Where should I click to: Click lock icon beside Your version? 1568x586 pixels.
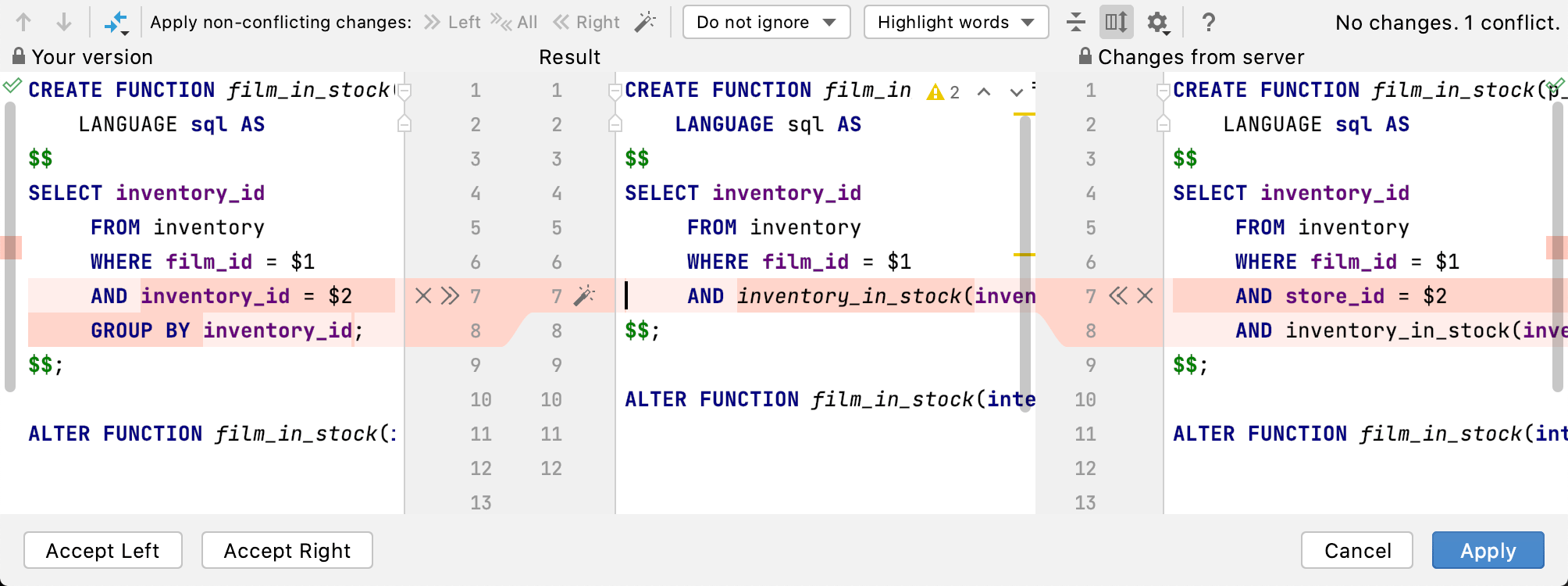18,56
